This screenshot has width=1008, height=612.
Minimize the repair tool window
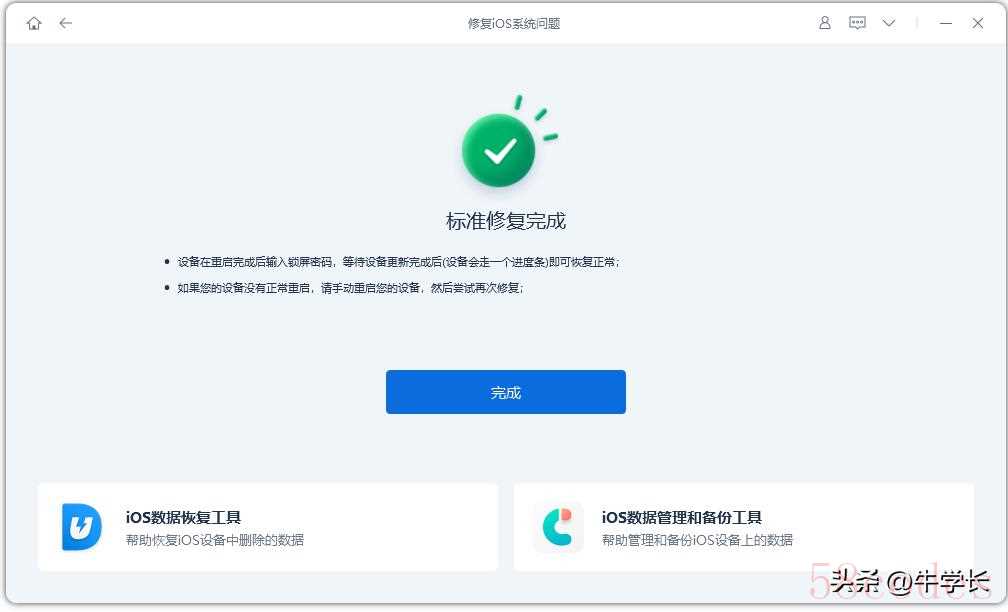(x=946, y=24)
